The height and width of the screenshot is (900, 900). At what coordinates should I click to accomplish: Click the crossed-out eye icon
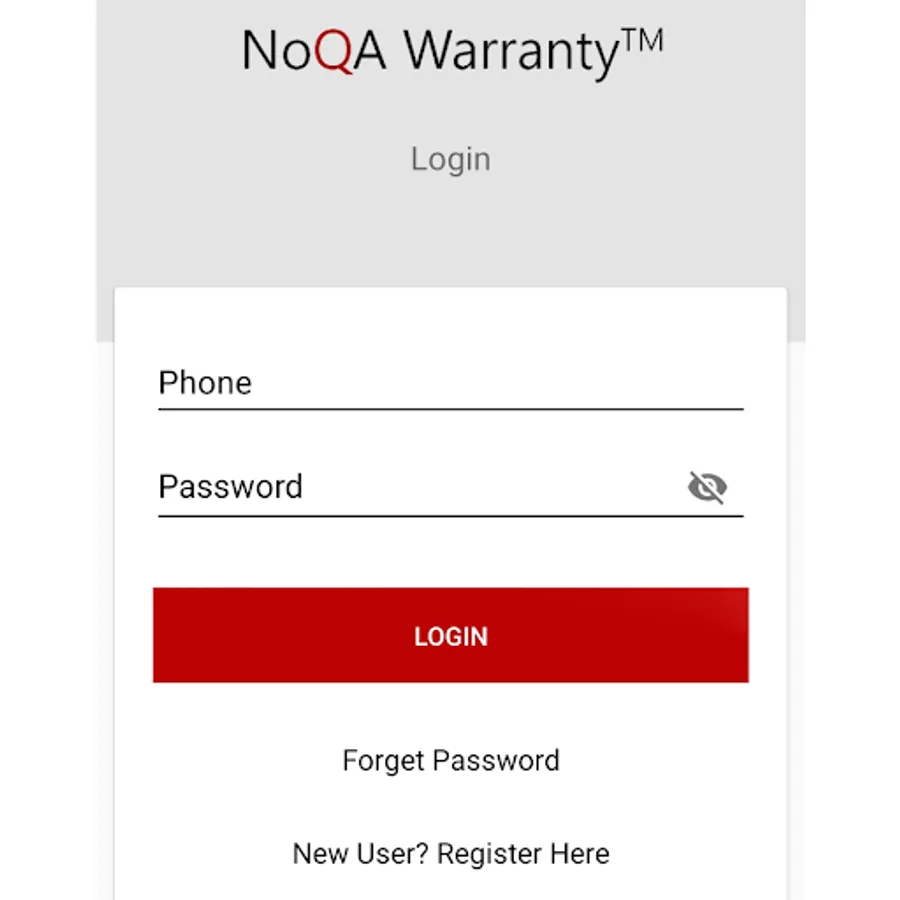coord(707,487)
